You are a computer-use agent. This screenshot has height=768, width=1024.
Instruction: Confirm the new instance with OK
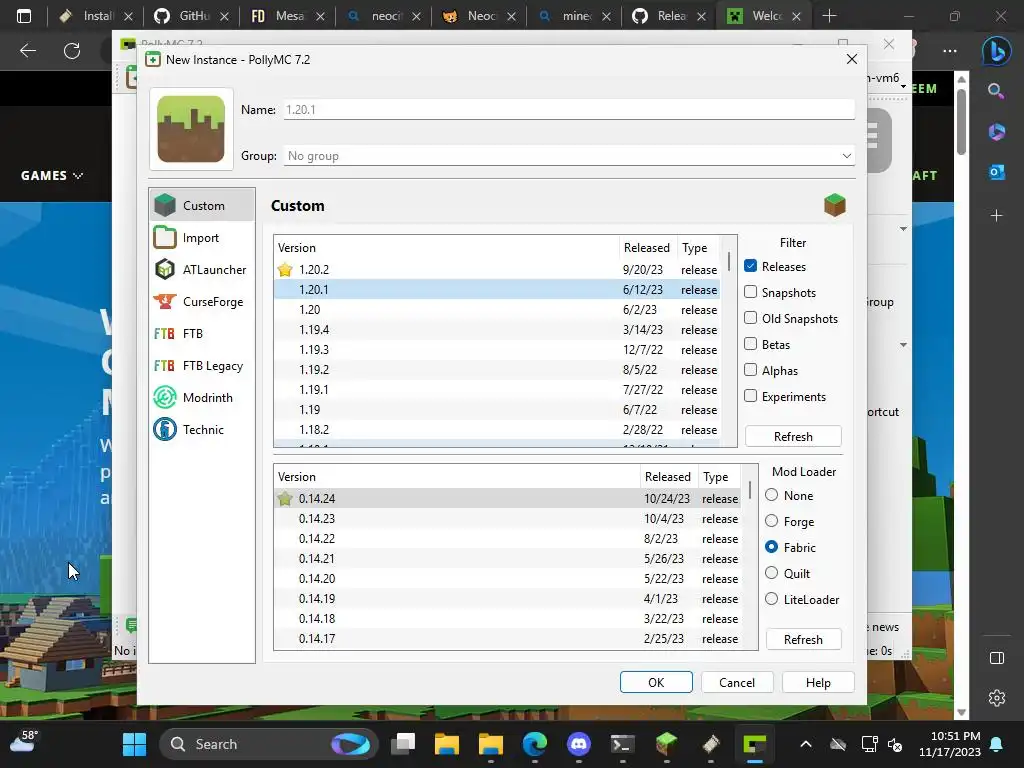point(656,682)
